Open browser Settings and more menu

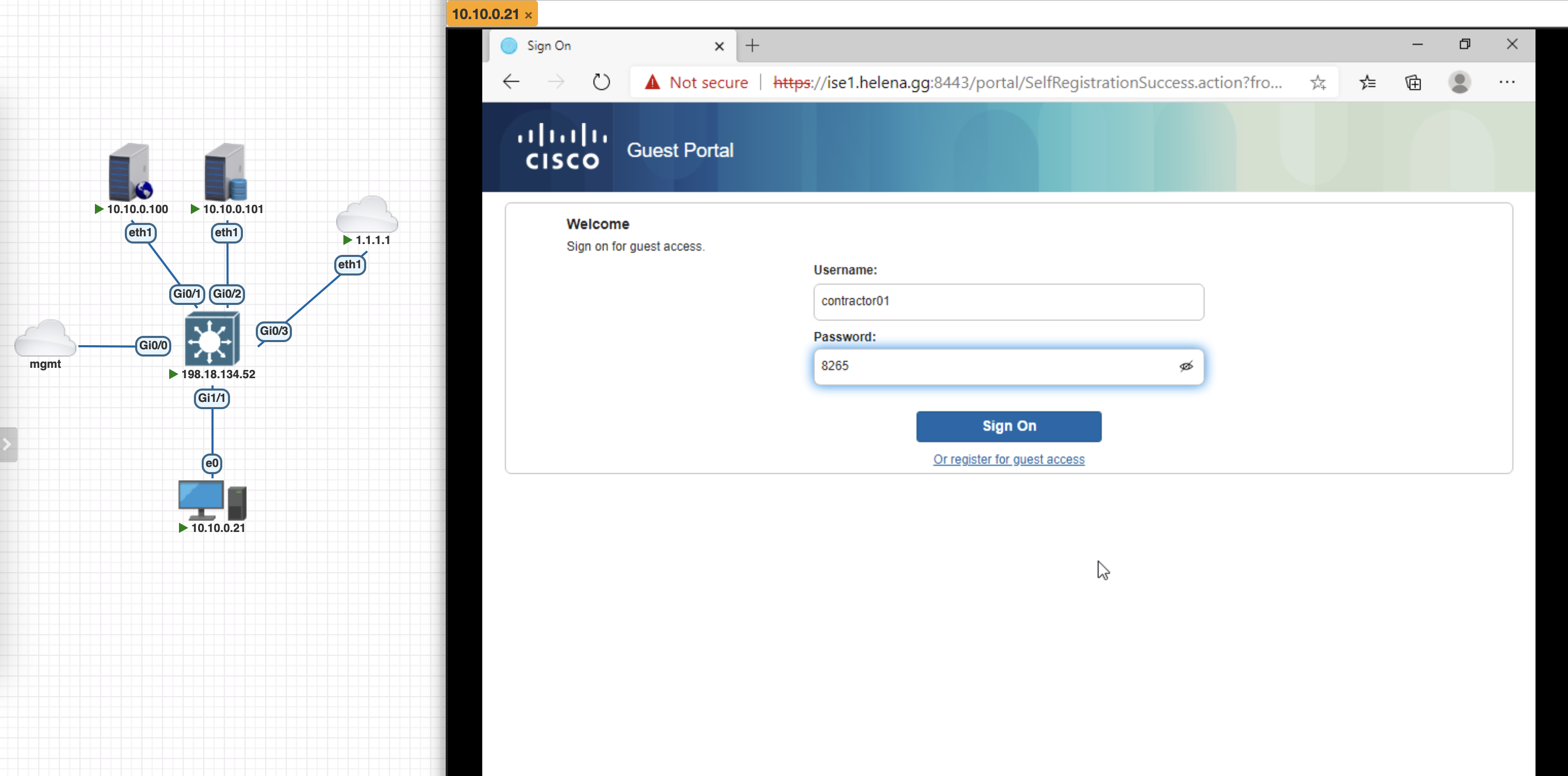[x=1507, y=82]
